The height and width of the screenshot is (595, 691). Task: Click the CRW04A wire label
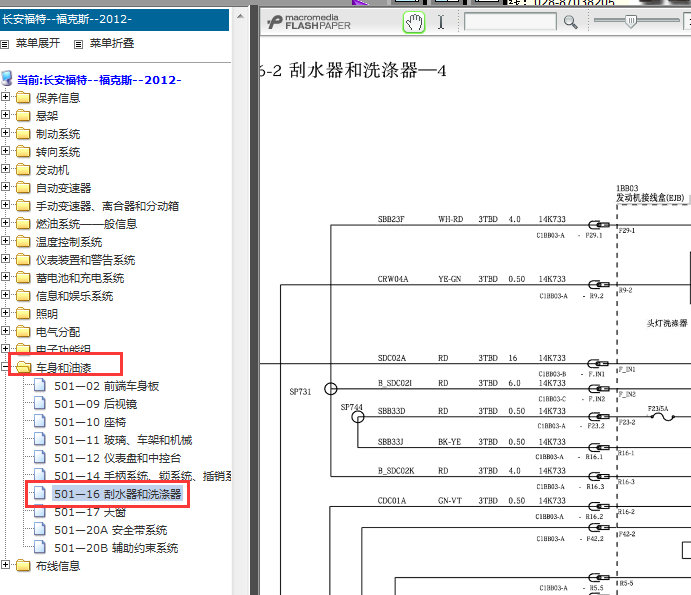click(x=393, y=279)
